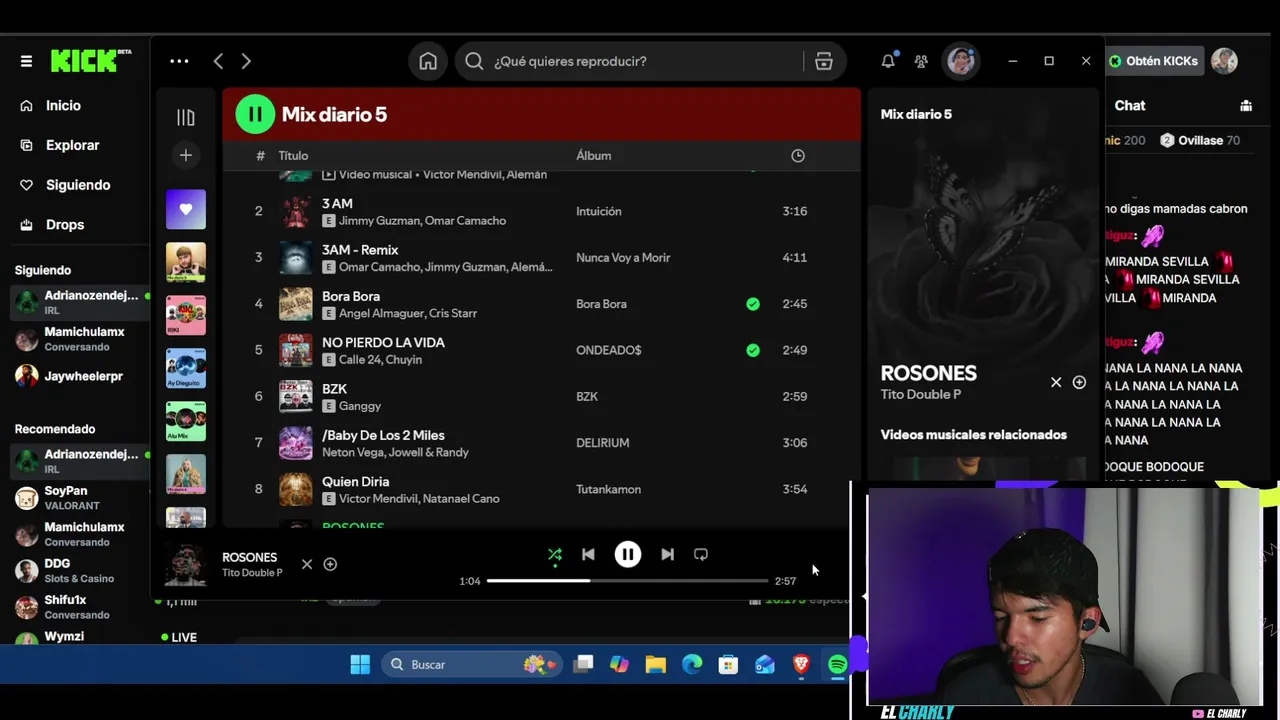This screenshot has width=1280, height=720.
Task: Open Spotify from the taskbar
Action: click(x=838, y=664)
